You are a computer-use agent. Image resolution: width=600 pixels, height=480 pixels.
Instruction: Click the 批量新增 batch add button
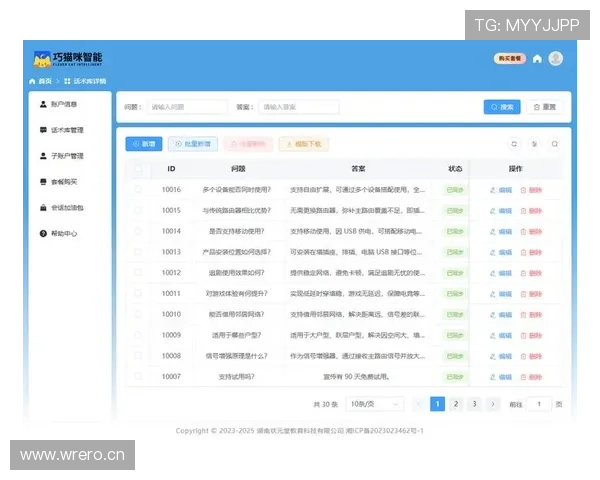pos(193,144)
